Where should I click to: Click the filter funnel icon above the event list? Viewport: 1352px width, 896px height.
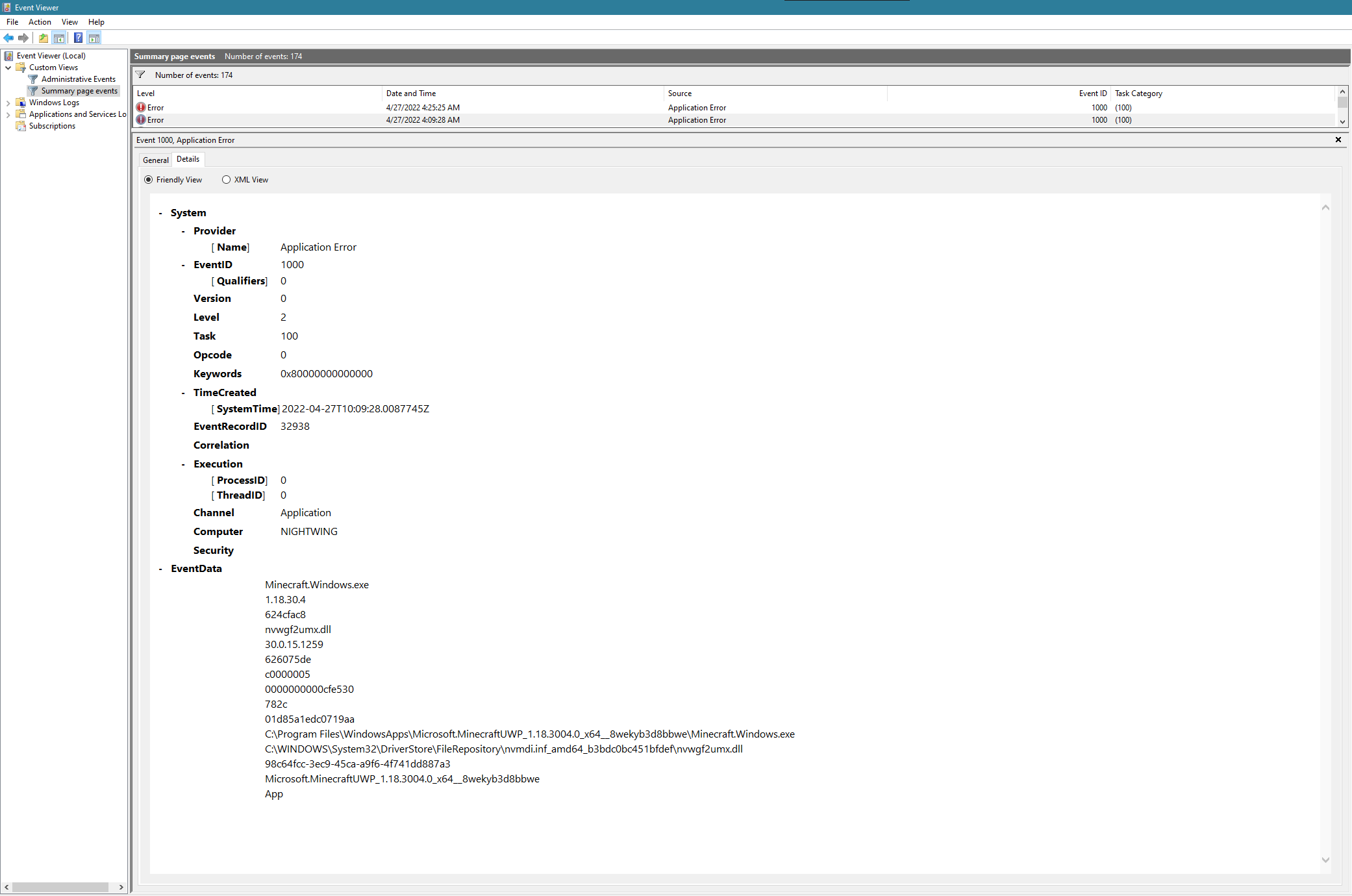coord(140,75)
